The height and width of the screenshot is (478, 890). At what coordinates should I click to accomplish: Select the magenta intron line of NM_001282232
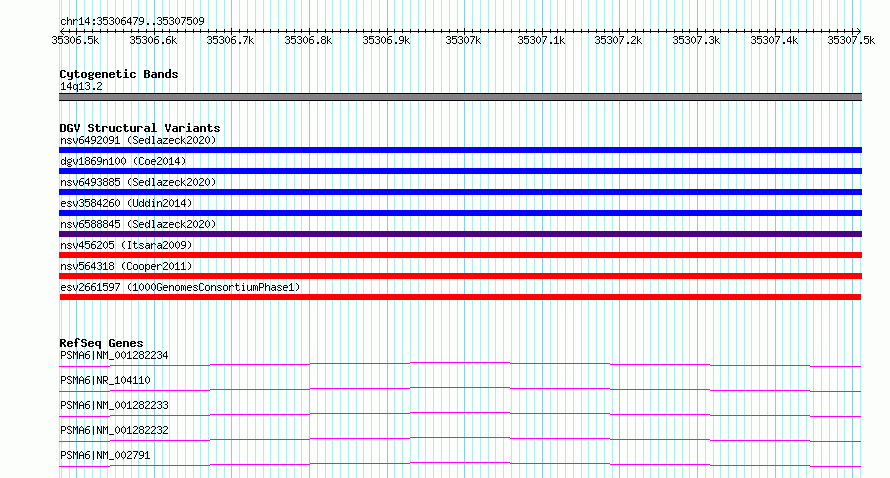(x=460, y=439)
